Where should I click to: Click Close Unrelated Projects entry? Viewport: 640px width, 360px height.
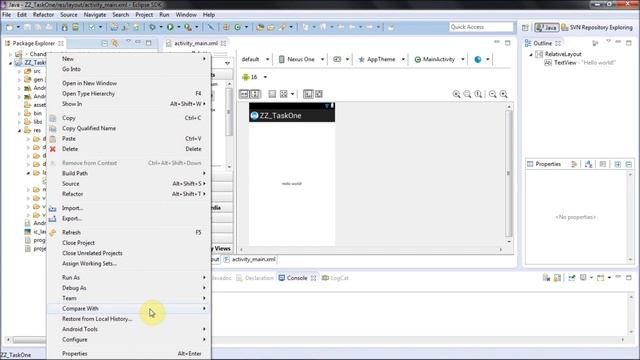(x=129, y=253)
